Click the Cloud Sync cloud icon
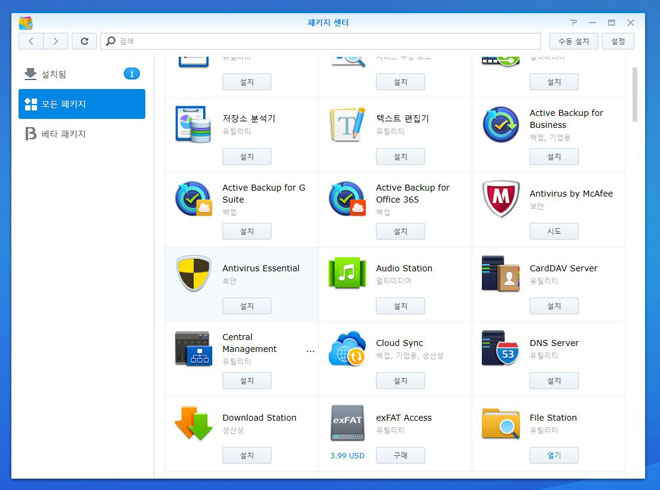660x490 pixels. tap(347, 349)
